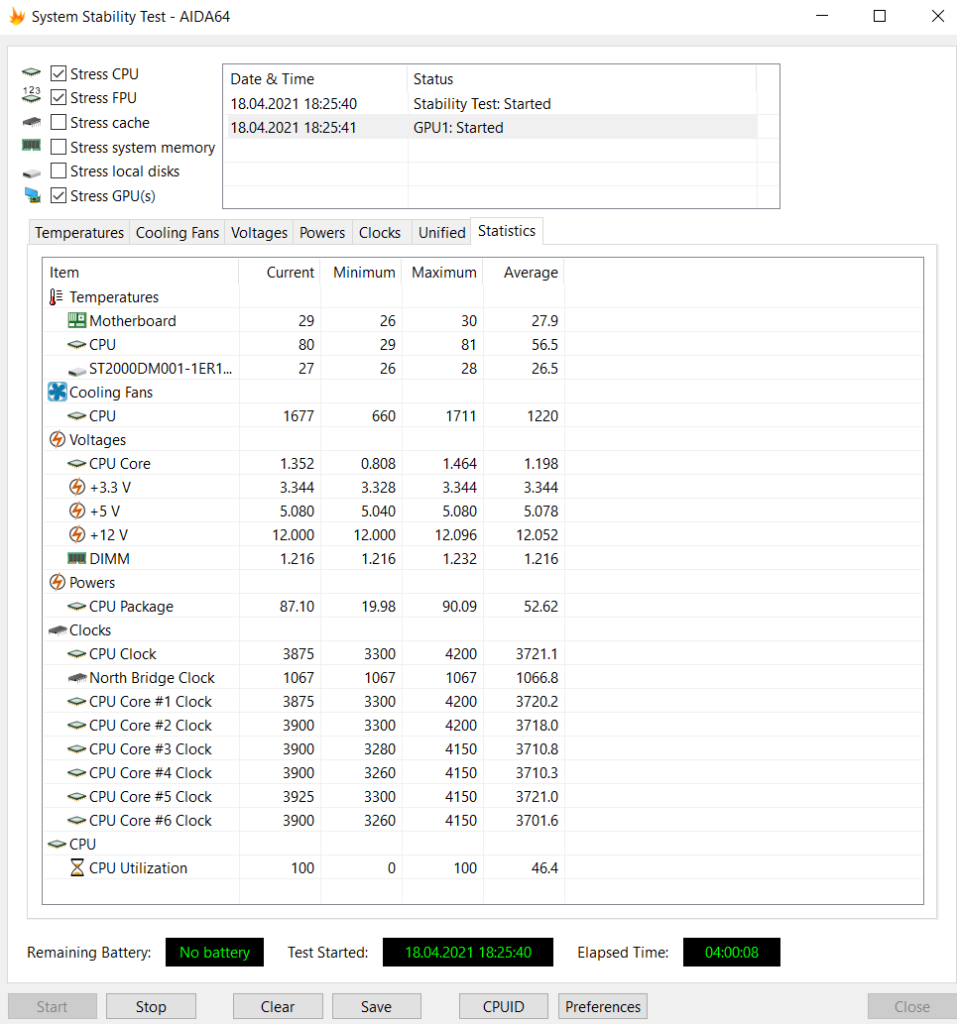Enable the Stress local disks checkbox

[x=59, y=171]
